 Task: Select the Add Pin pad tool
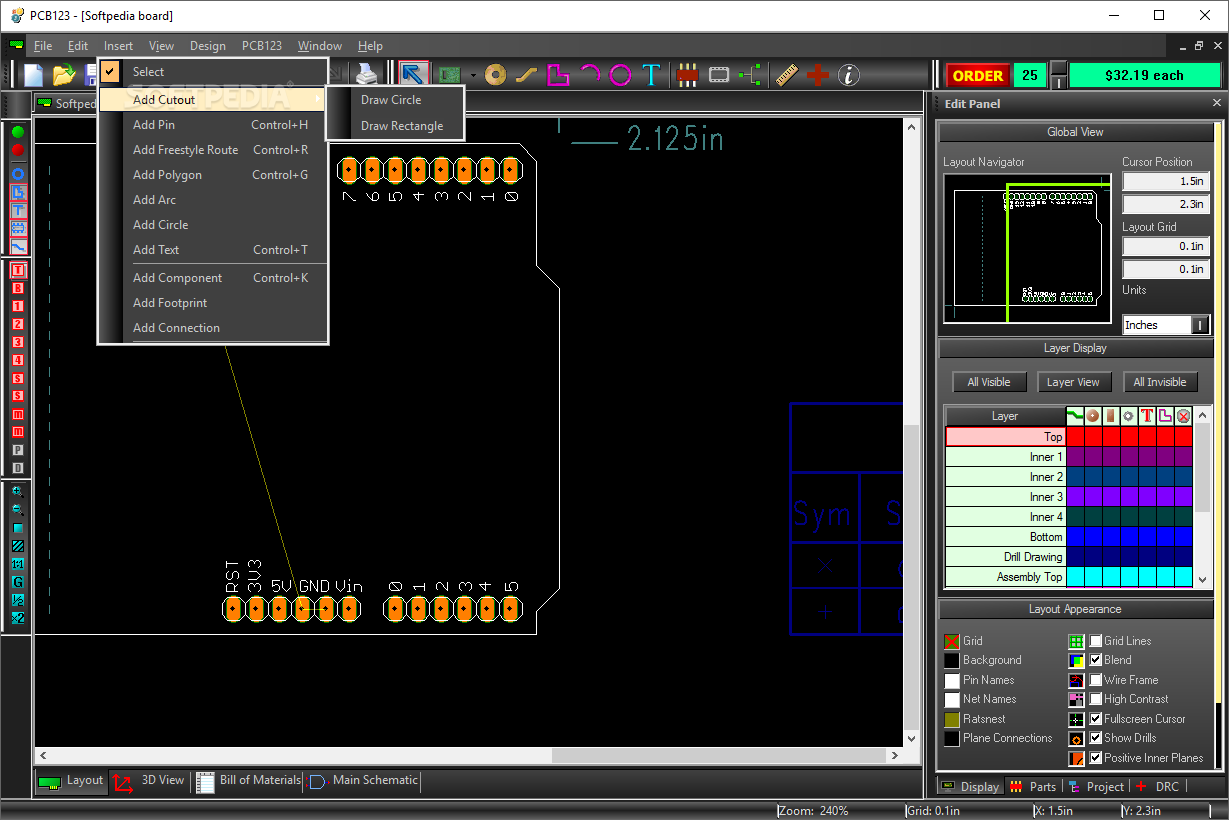pyautogui.click(x=495, y=74)
